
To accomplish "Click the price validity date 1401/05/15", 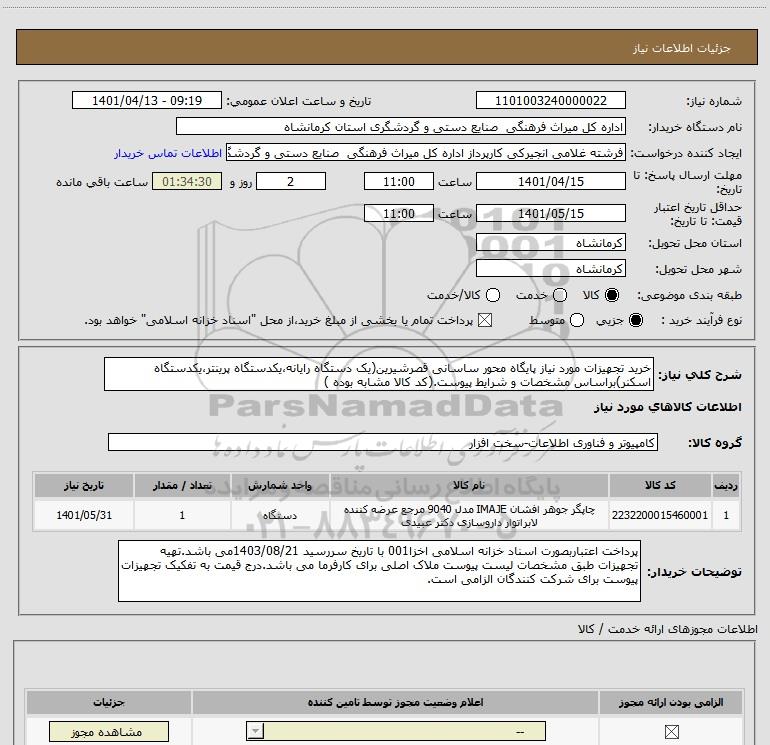I will (550, 213).
